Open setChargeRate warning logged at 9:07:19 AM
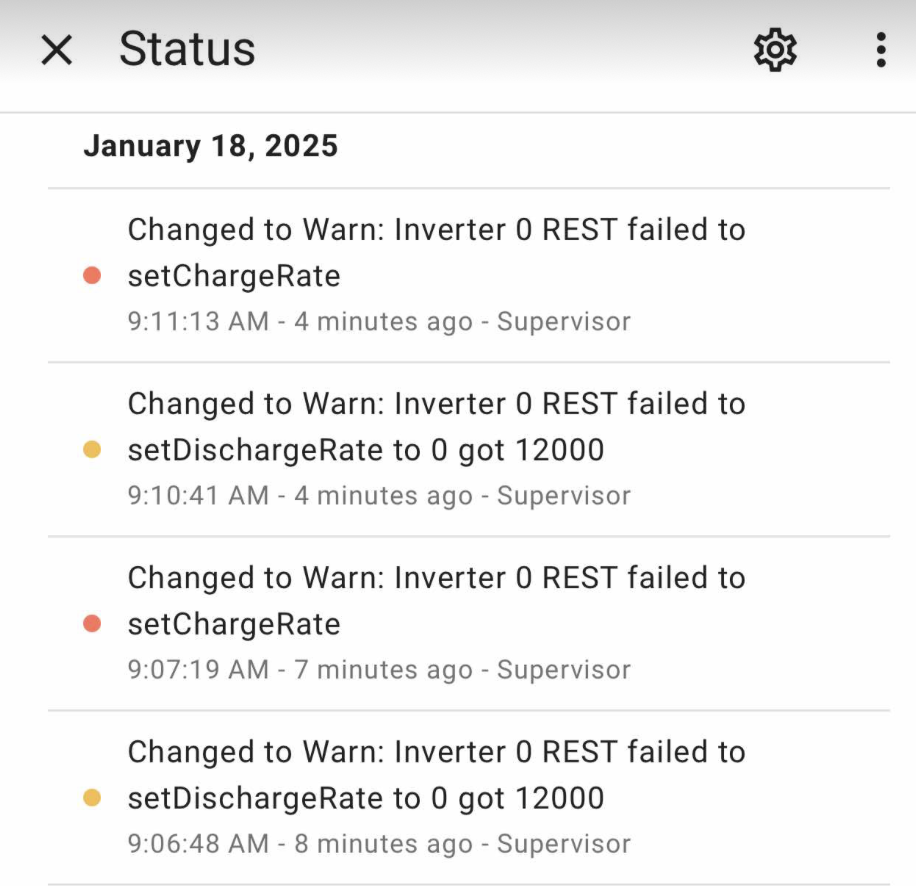This screenshot has width=916, height=886. 469,623
